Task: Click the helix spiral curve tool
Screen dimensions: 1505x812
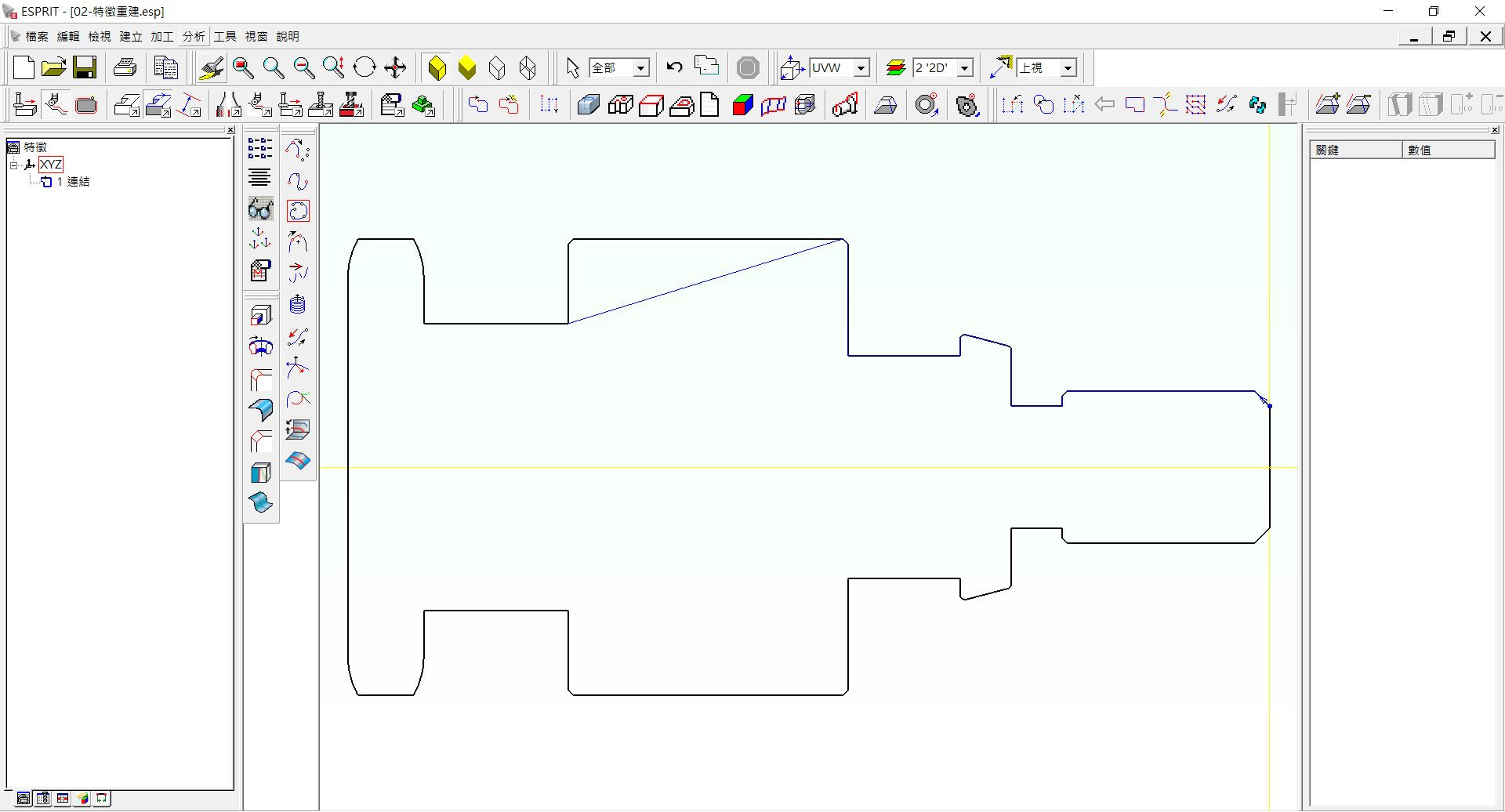Action: pos(297,304)
